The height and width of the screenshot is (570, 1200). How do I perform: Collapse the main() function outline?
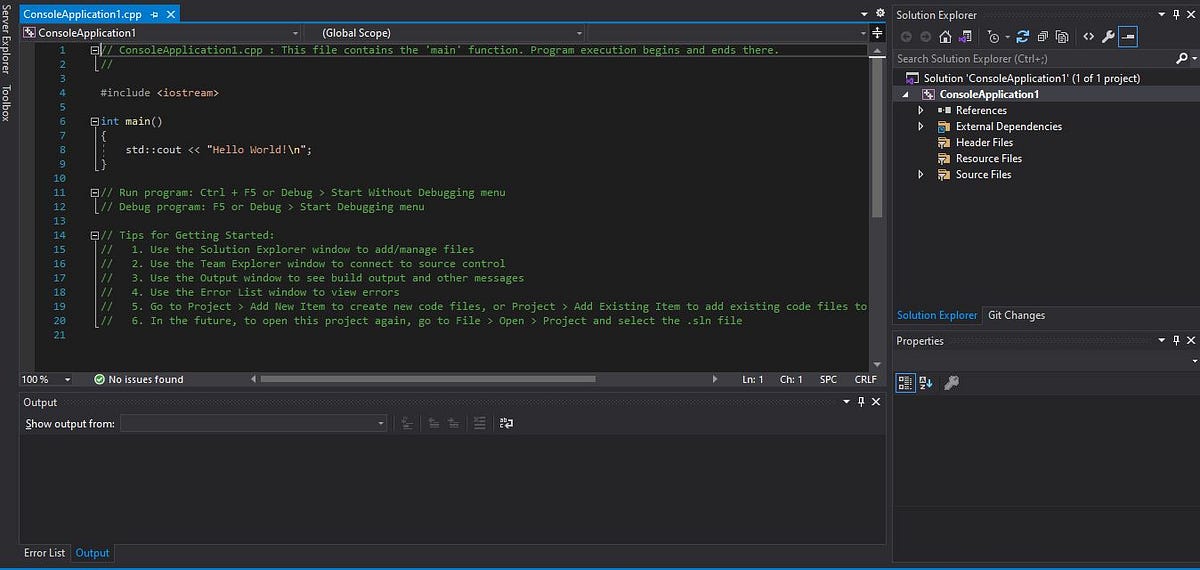pyautogui.click(x=94, y=121)
